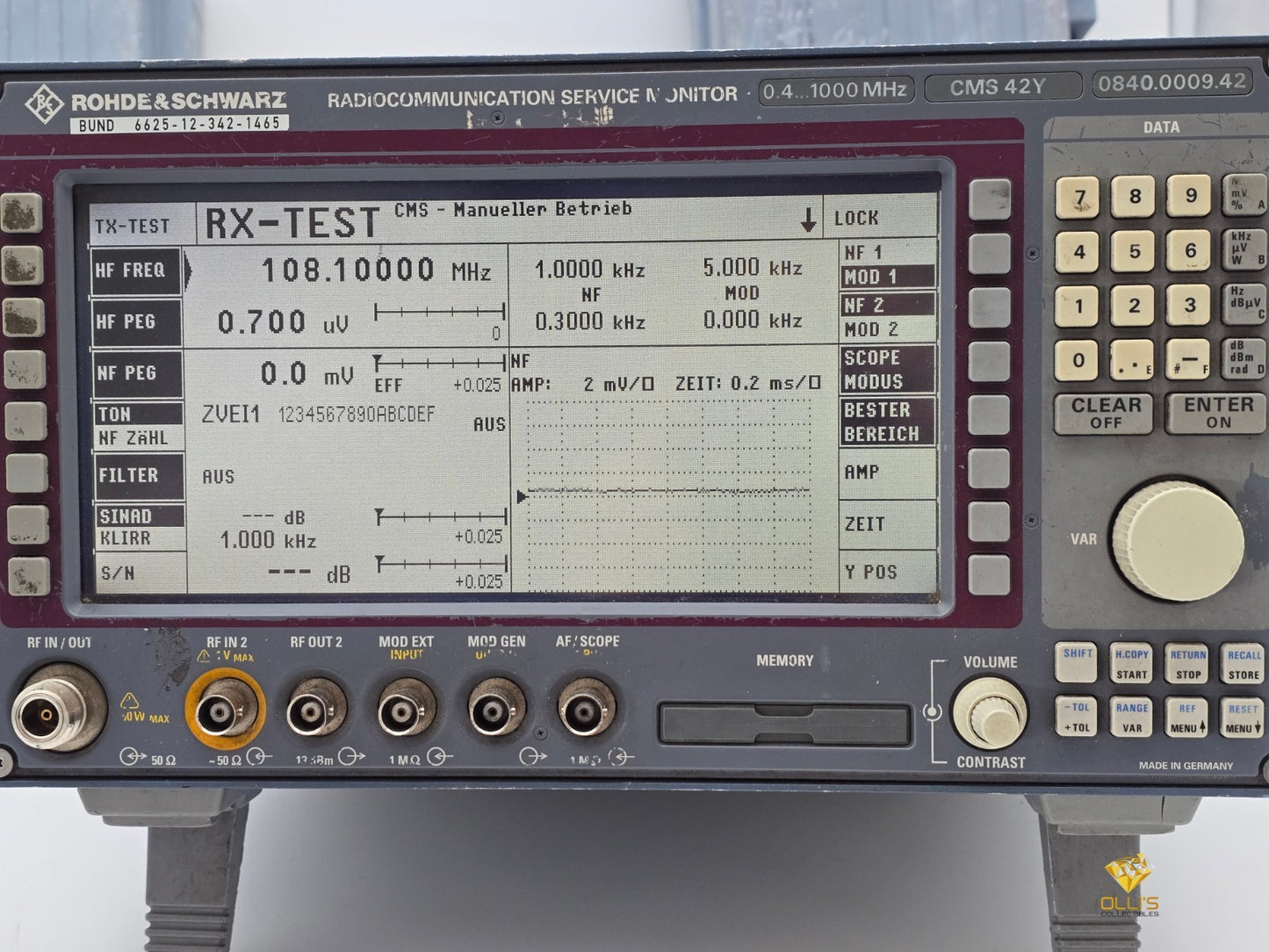
Task: Push the left bezel softkey beside SINAD / KLIRR
Action: (29, 525)
